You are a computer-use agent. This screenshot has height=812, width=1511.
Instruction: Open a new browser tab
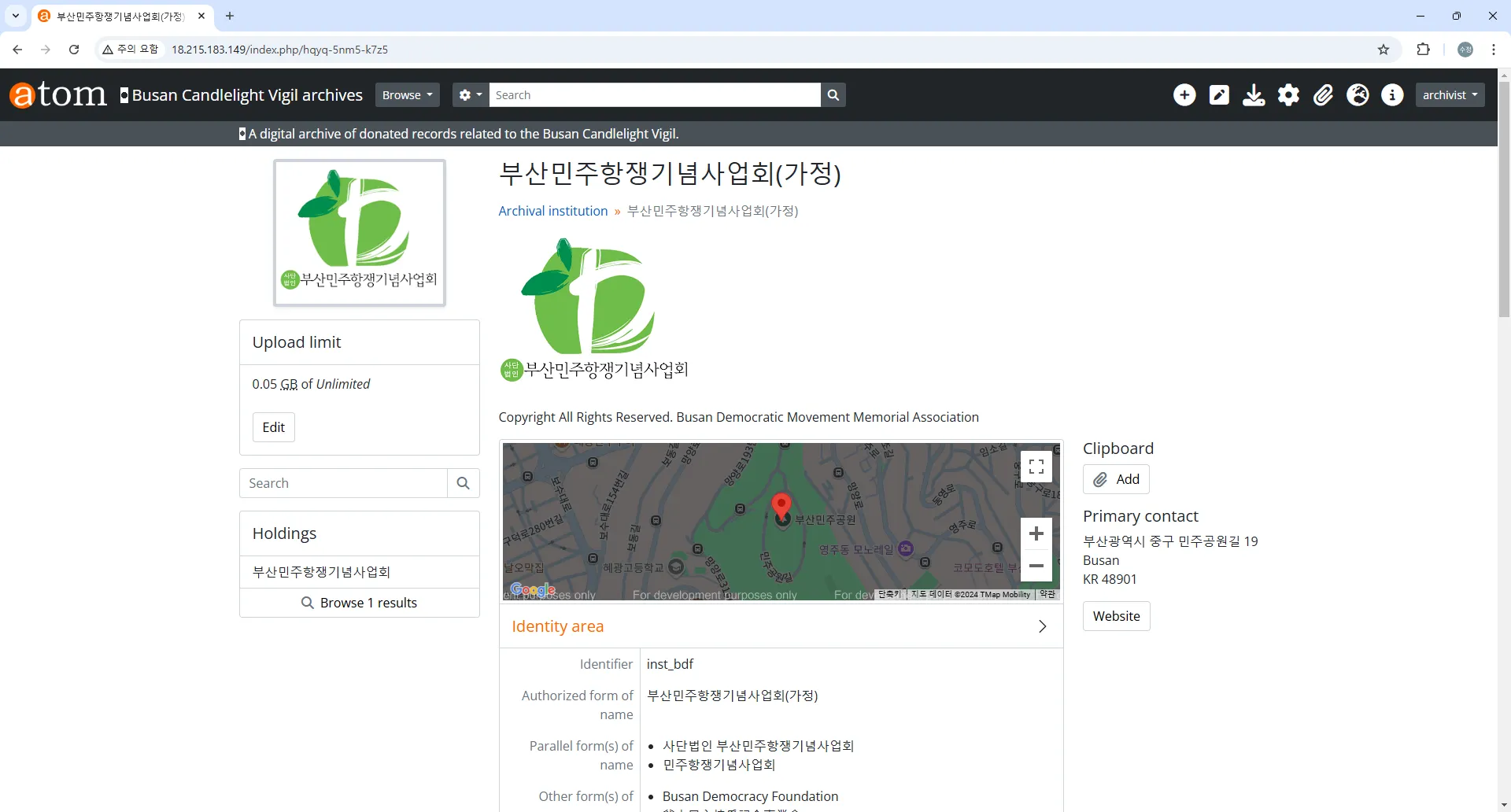(230, 16)
